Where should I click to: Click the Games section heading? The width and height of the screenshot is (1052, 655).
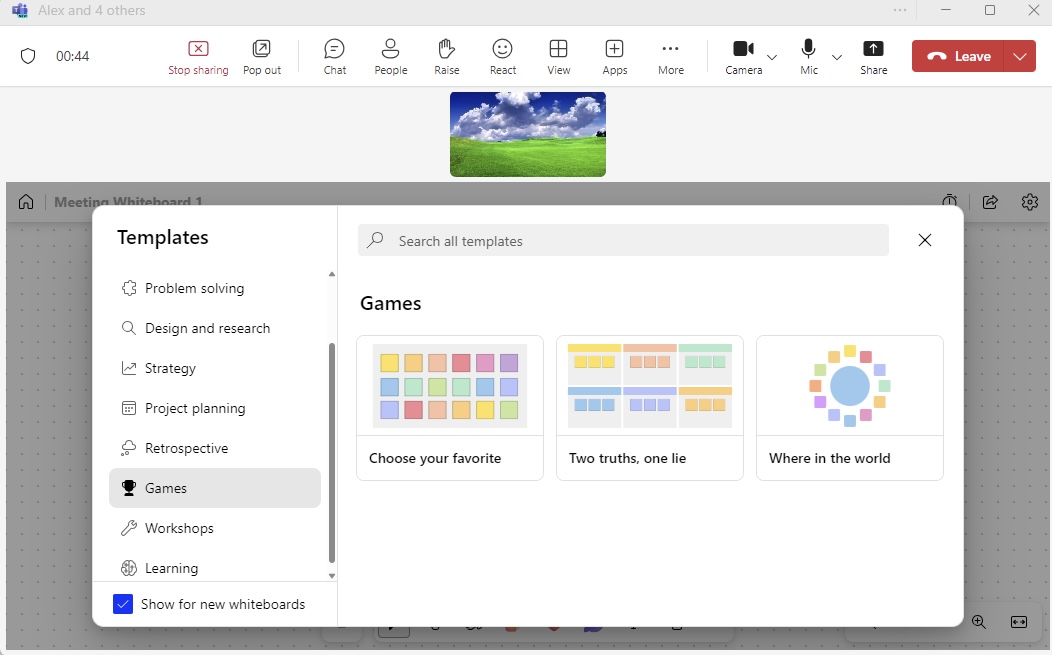pyautogui.click(x=390, y=303)
